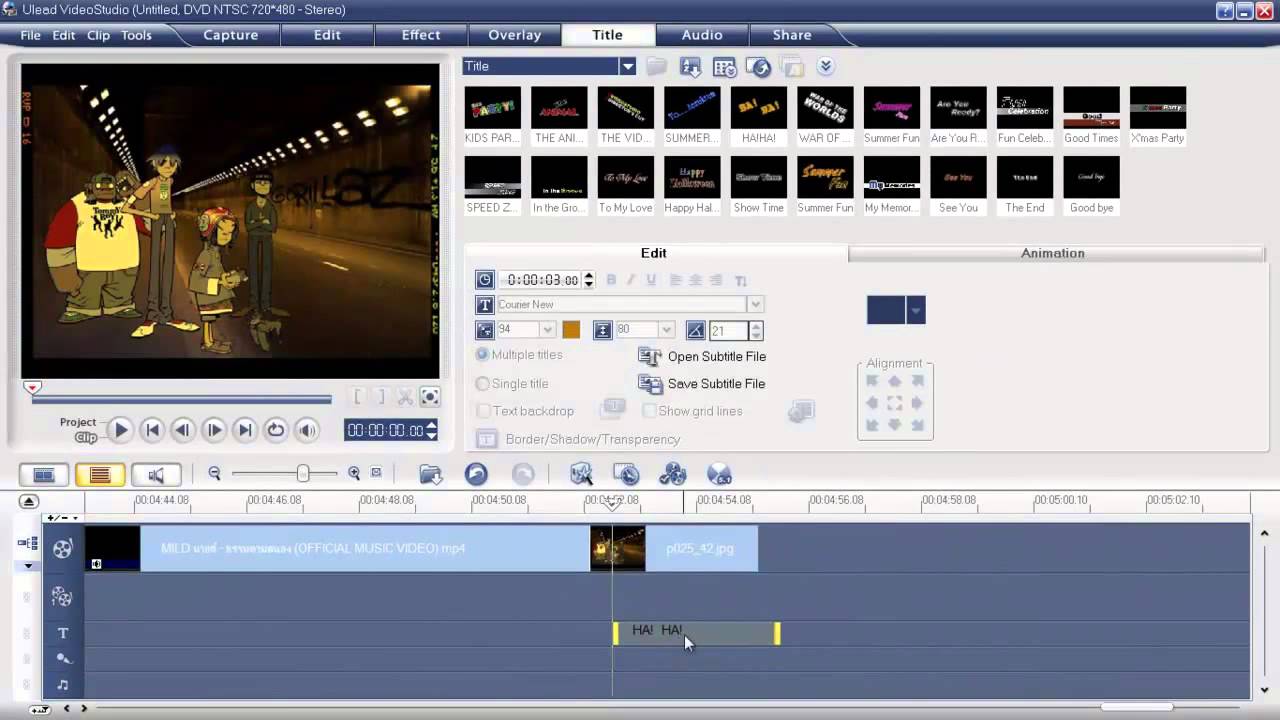Adjust the title duration stepper arrows
This screenshot has height=720, width=1280.
tap(588, 280)
